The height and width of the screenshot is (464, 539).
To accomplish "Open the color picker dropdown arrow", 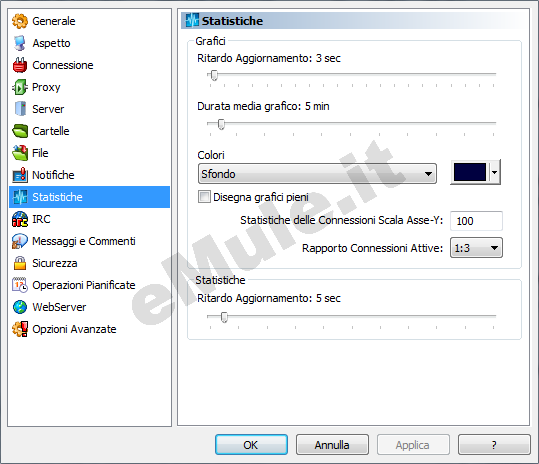I will (494, 172).
